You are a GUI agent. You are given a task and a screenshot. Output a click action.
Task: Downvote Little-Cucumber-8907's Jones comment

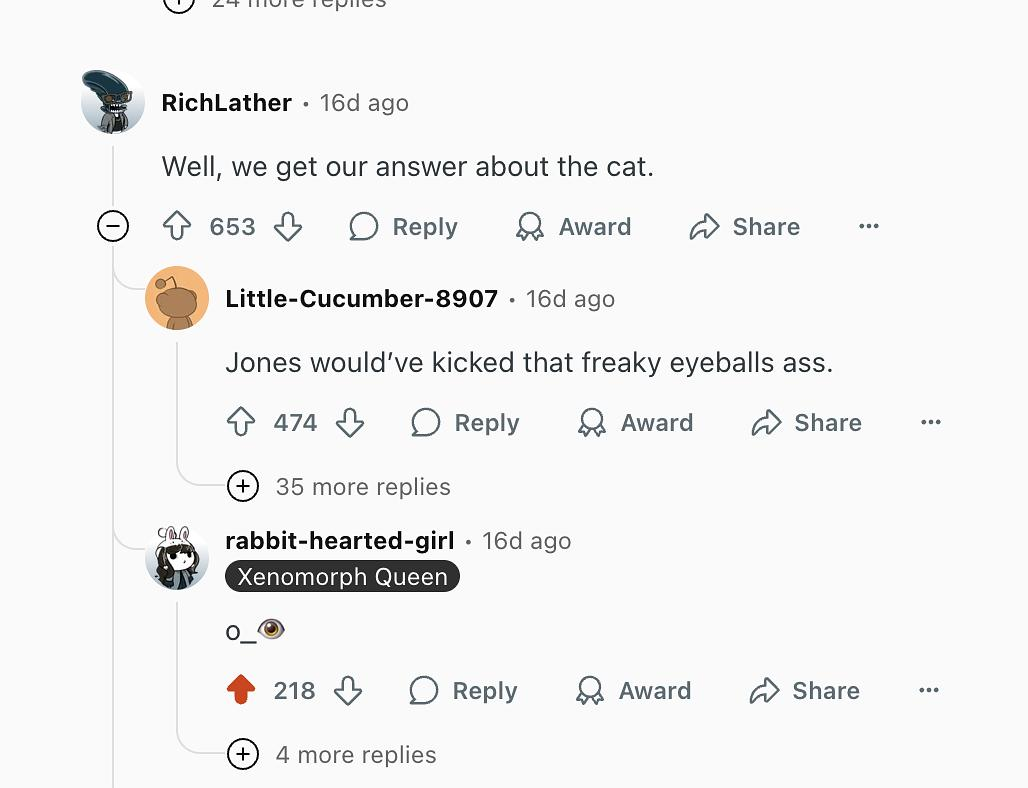[350, 423]
